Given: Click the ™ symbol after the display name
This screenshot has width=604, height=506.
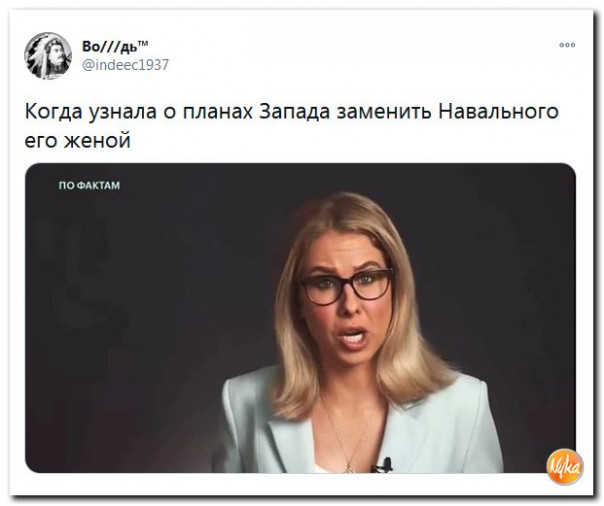Looking at the screenshot, I should 142,43.
